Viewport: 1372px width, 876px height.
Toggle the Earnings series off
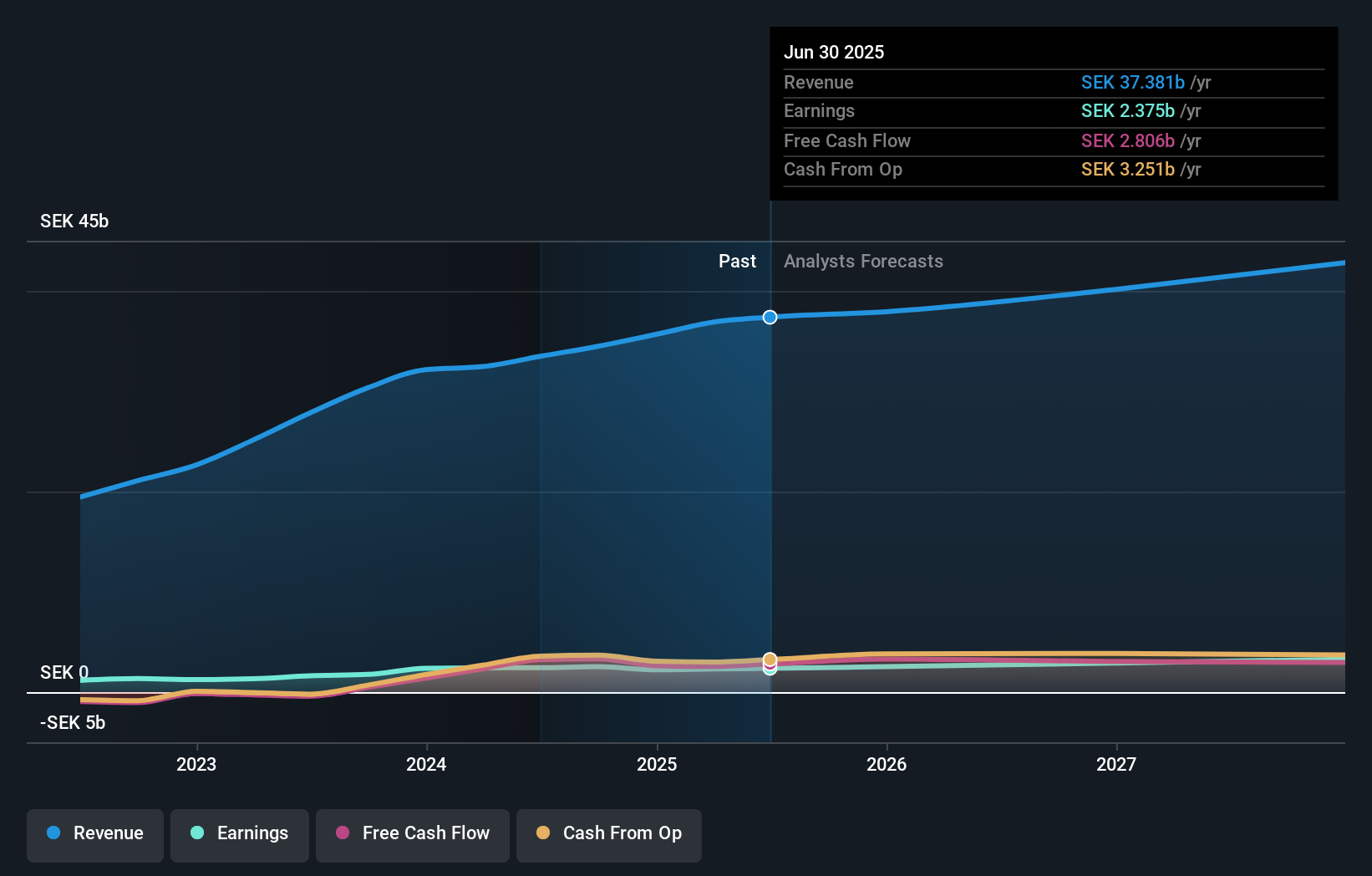coord(239,833)
